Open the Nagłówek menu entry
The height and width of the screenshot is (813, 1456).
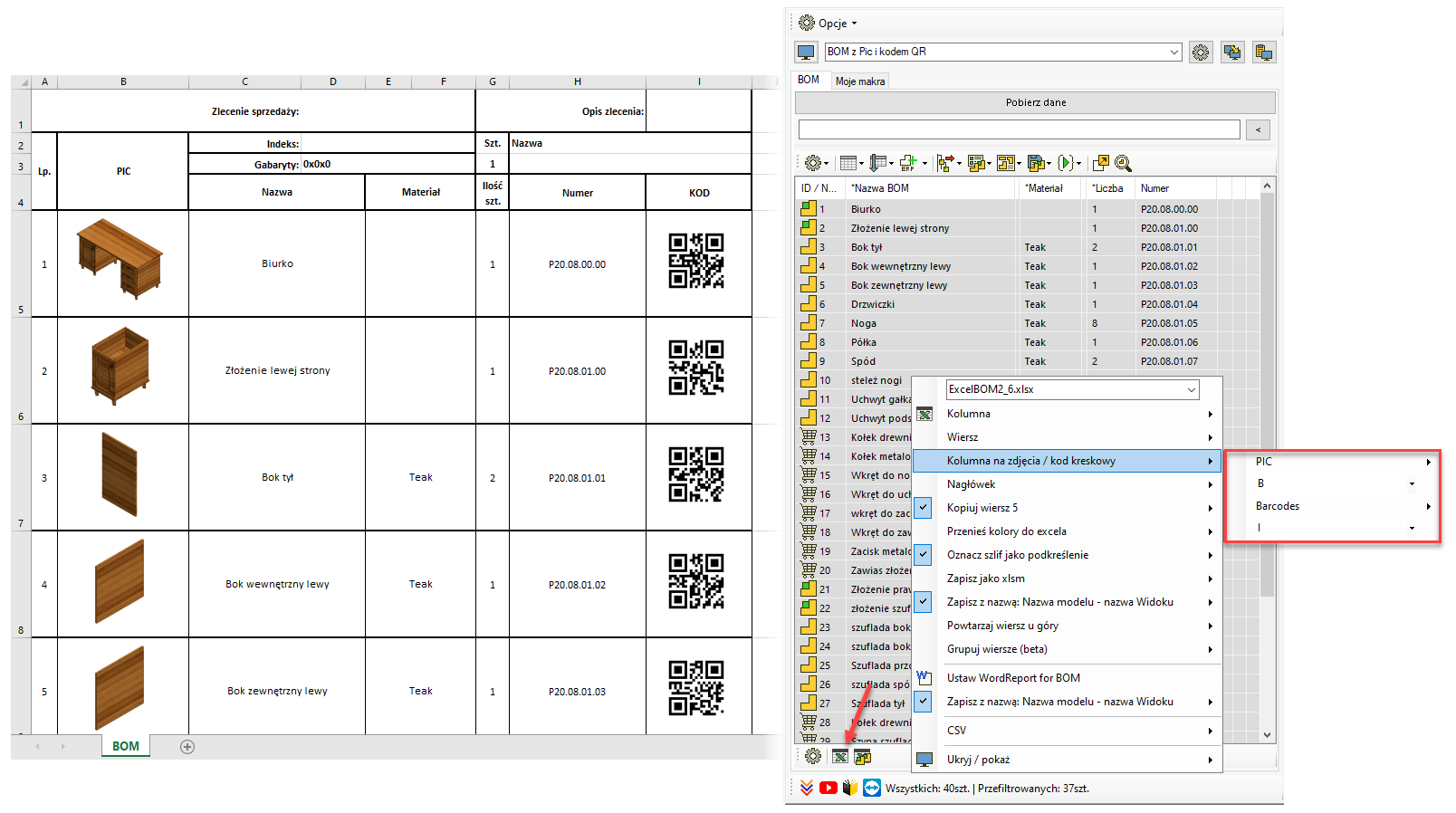1067,484
